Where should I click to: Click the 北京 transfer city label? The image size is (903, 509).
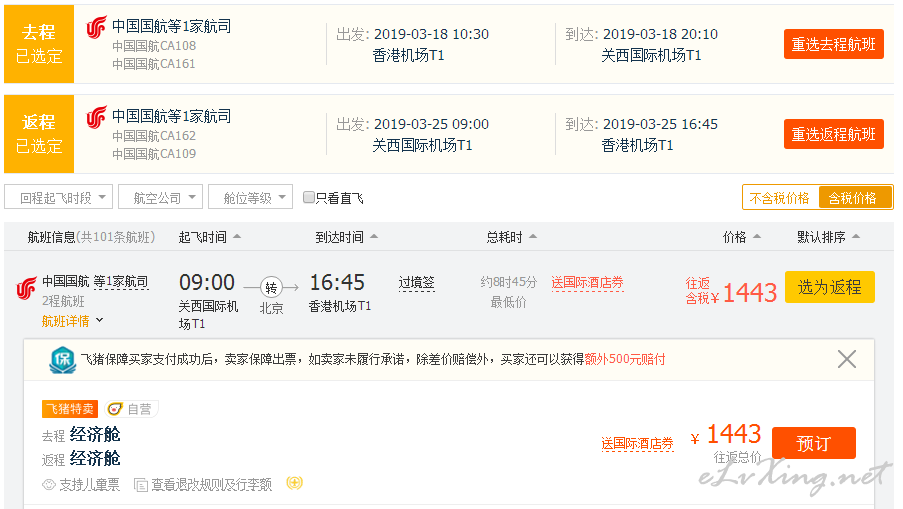271,309
